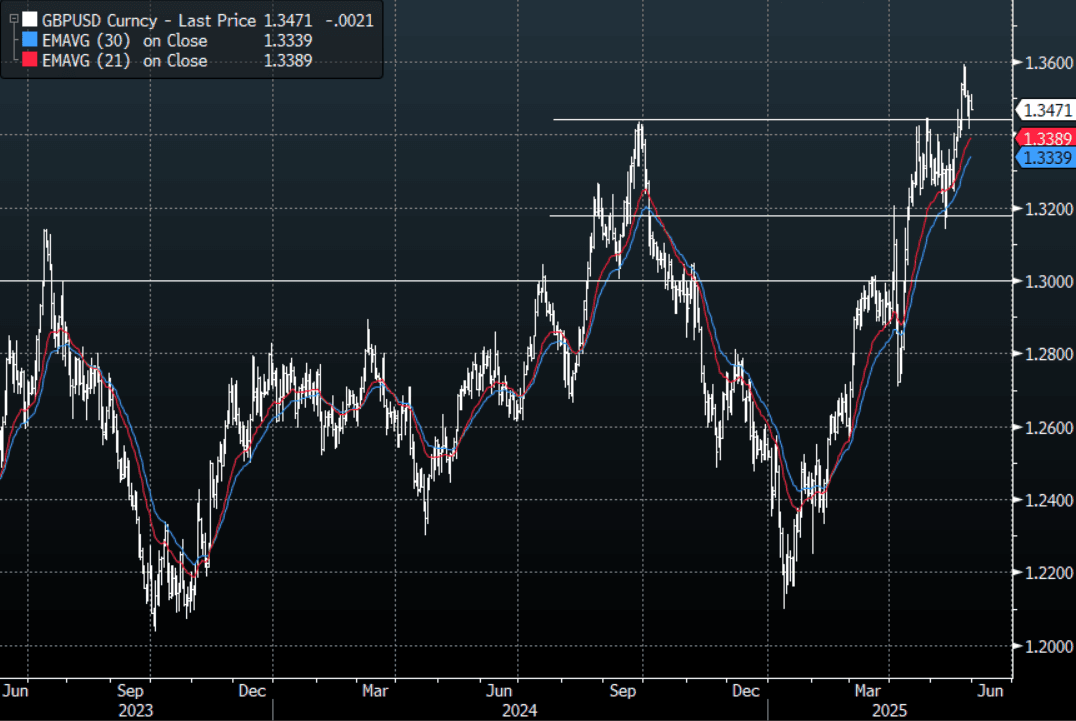Click the 1.3600 y-axis arrow marker

(1015, 63)
